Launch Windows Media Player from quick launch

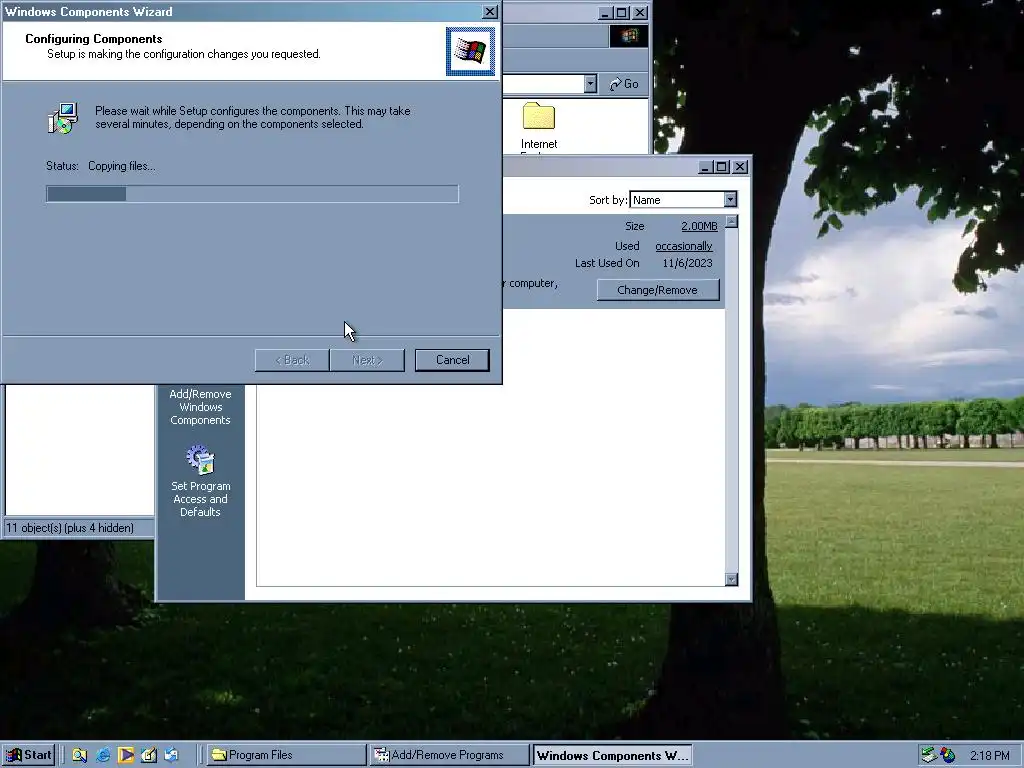coord(126,755)
